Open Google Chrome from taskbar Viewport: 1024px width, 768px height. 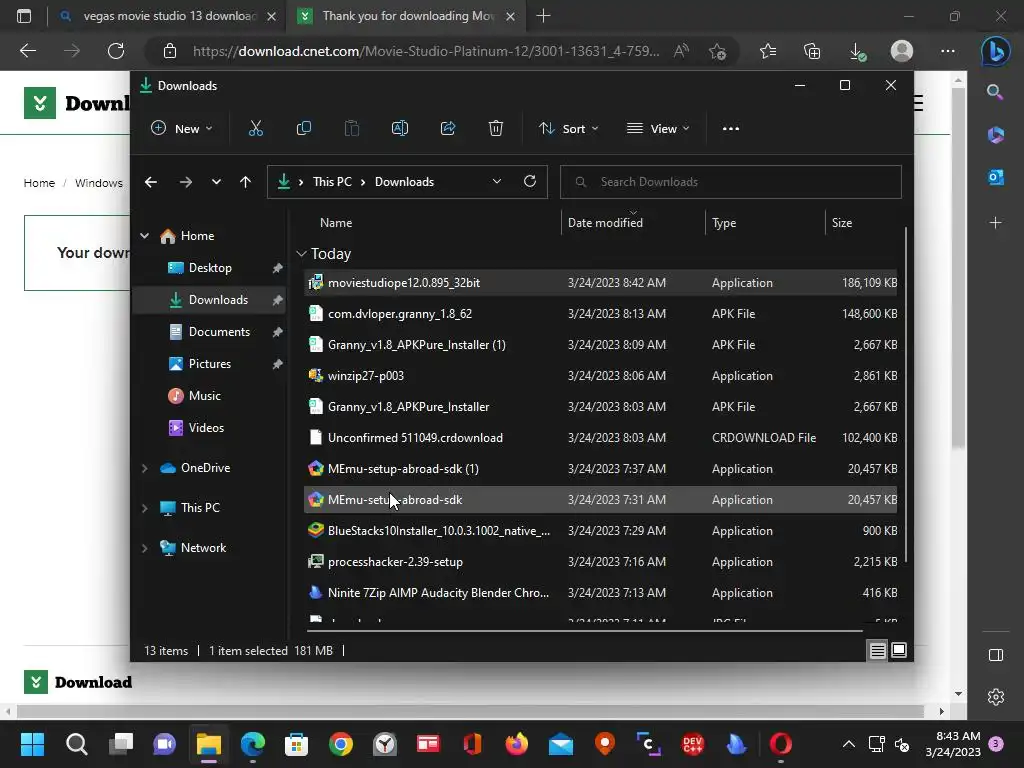341,744
